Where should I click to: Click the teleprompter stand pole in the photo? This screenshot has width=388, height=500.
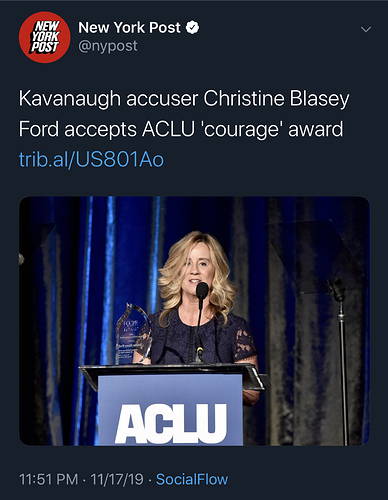coord(342,367)
